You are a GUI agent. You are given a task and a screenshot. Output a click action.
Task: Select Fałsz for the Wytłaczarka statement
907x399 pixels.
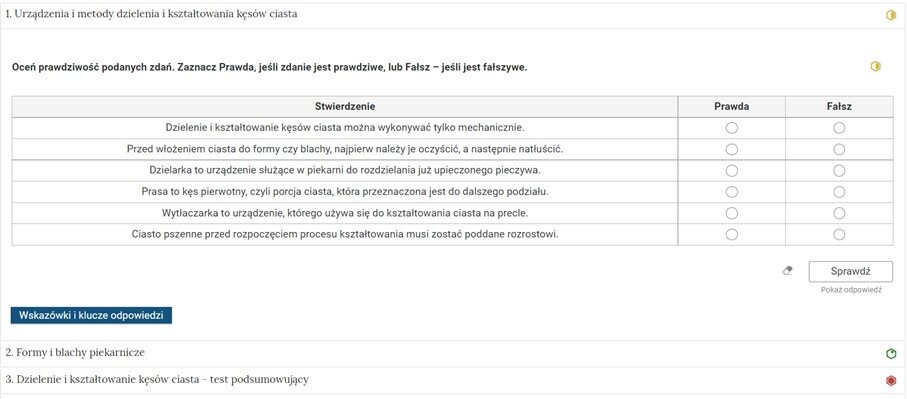coord(839,213)
